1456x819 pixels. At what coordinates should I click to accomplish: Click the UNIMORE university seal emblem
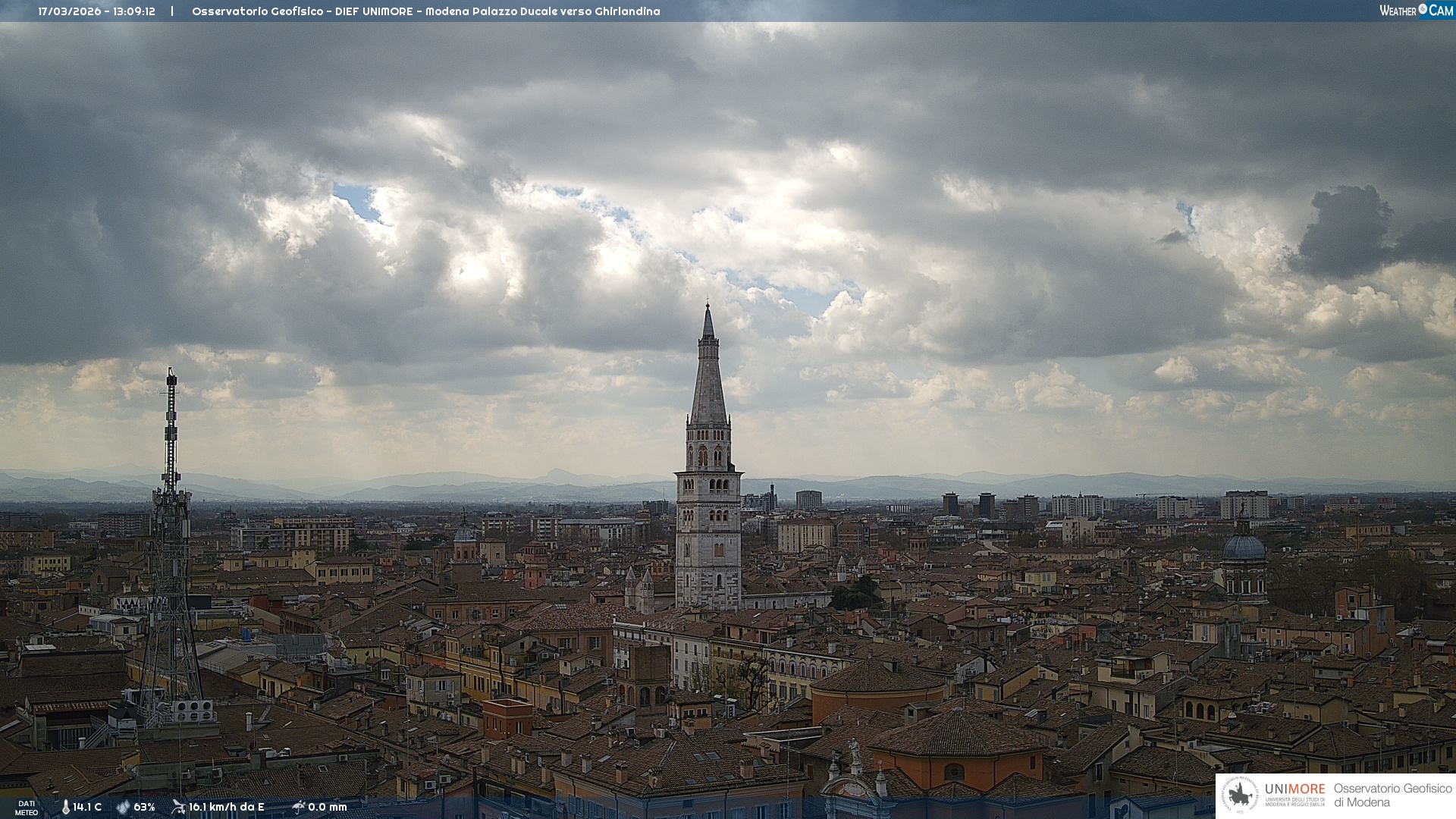click(x=1241, y=795)
